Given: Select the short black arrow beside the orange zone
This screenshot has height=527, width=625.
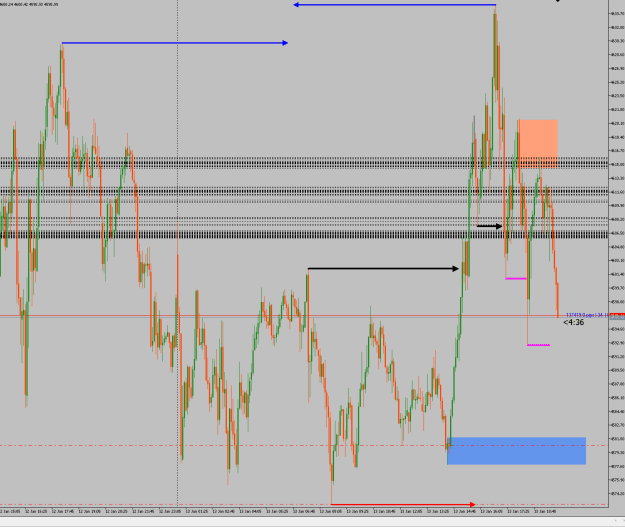Looking at the screenshot, I should coord(489,226).
